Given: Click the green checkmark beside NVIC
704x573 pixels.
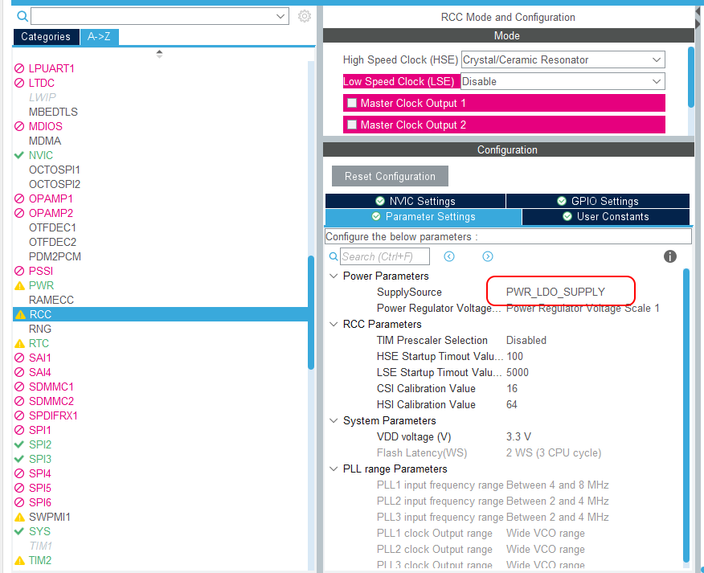Looking at the screenshot, I should [19, 155].
